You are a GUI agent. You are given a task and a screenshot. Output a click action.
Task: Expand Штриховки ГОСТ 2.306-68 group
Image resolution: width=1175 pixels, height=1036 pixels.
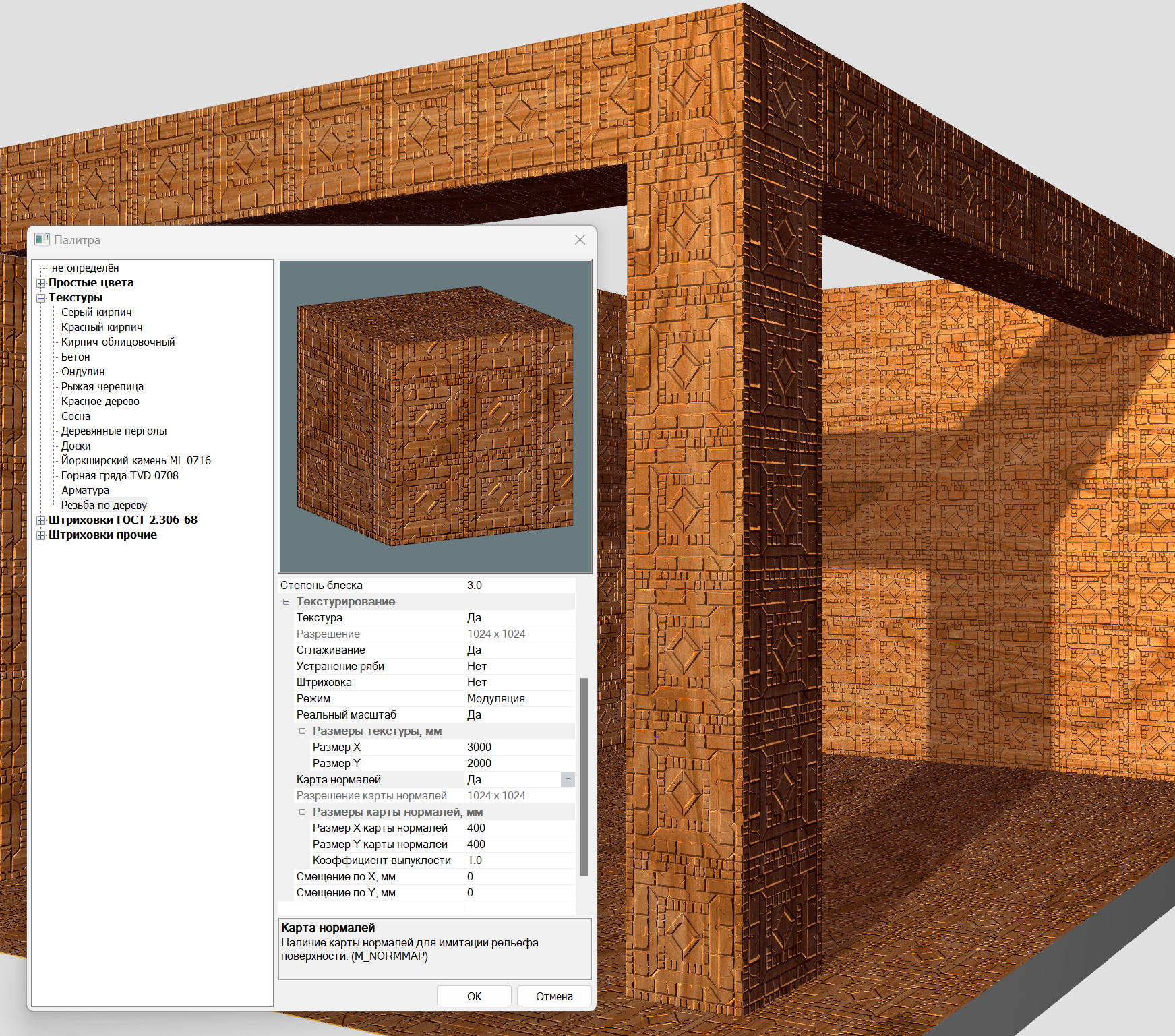click(41, 520)
